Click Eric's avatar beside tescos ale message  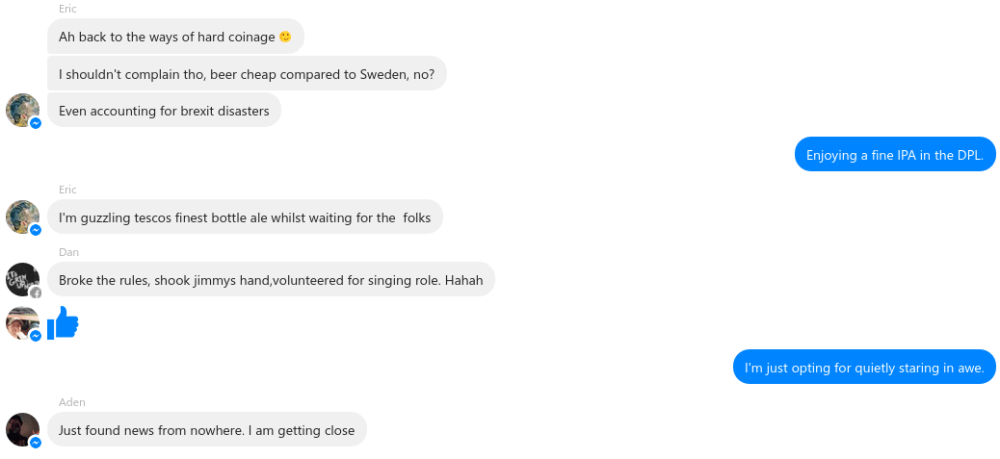(x=22, y=217)
